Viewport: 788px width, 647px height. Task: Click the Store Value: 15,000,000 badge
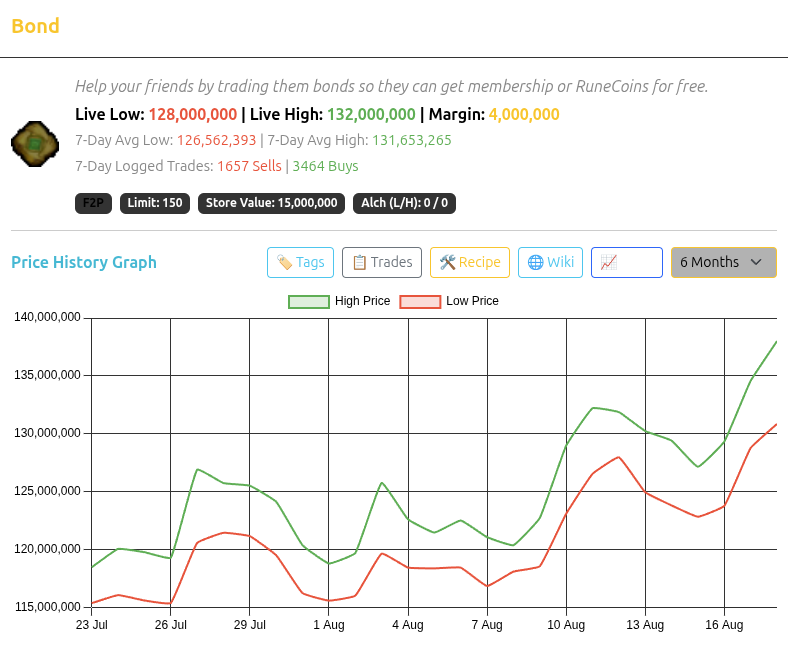pyautogui.click(x=271, y=203)
